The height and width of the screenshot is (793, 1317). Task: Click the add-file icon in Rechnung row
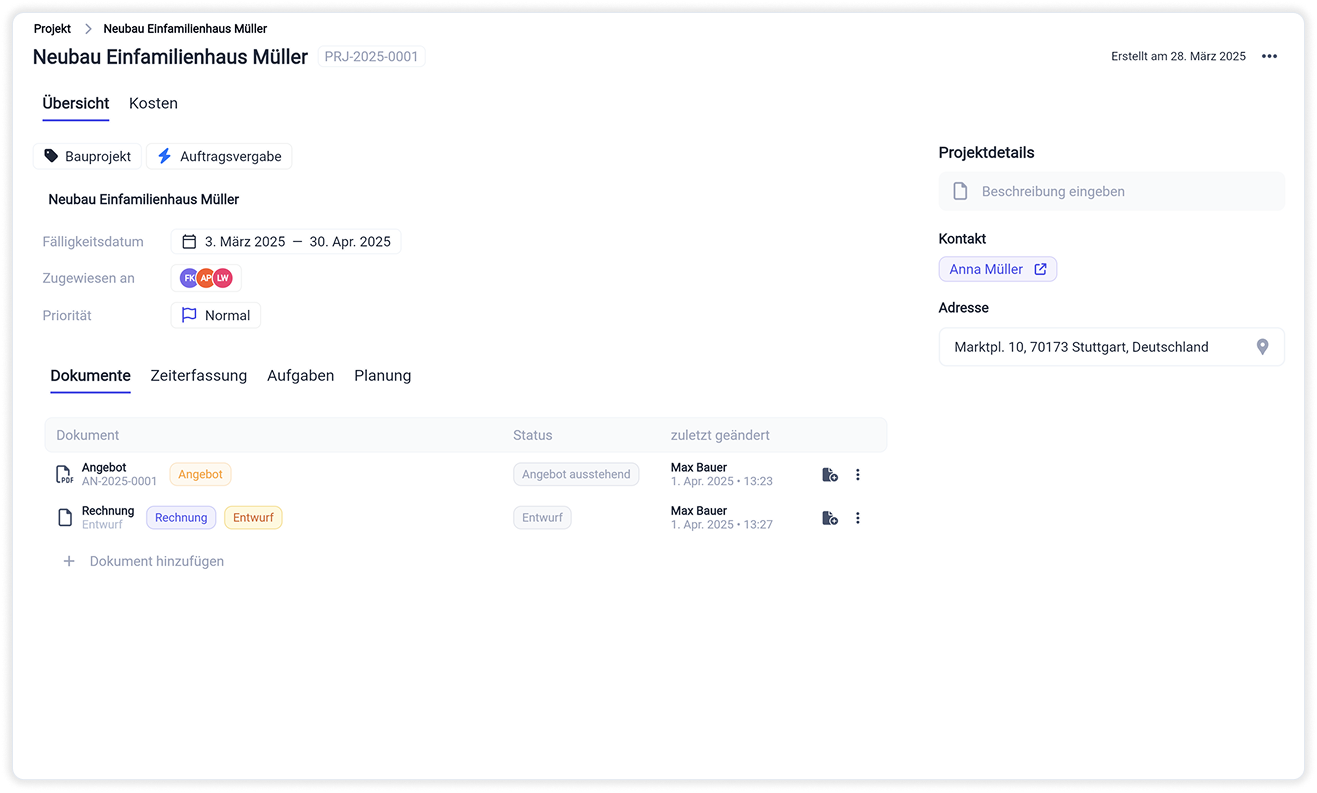(x=829, y=518)
